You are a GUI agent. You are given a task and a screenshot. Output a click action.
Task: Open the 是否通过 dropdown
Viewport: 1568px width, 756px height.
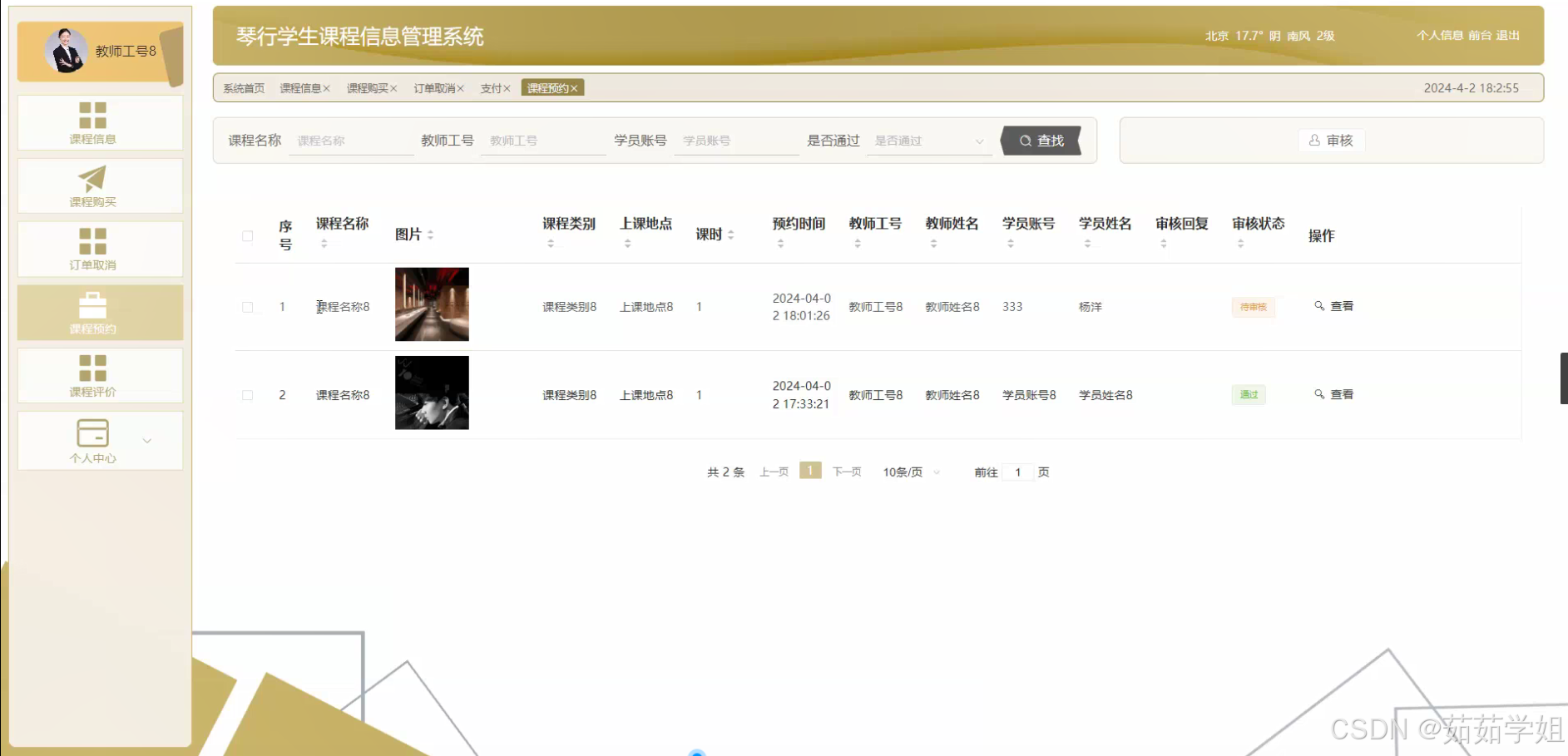(x=929, y=141)
